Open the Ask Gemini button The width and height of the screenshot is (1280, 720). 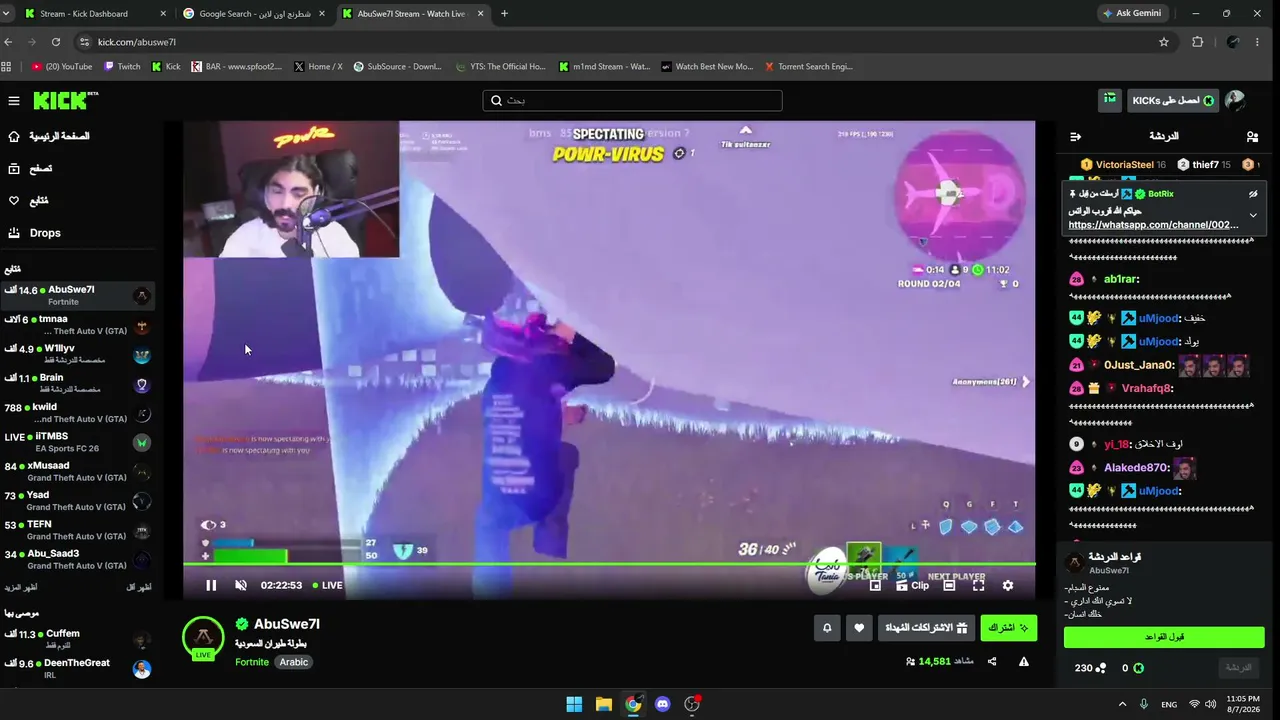click(1133, 14)
